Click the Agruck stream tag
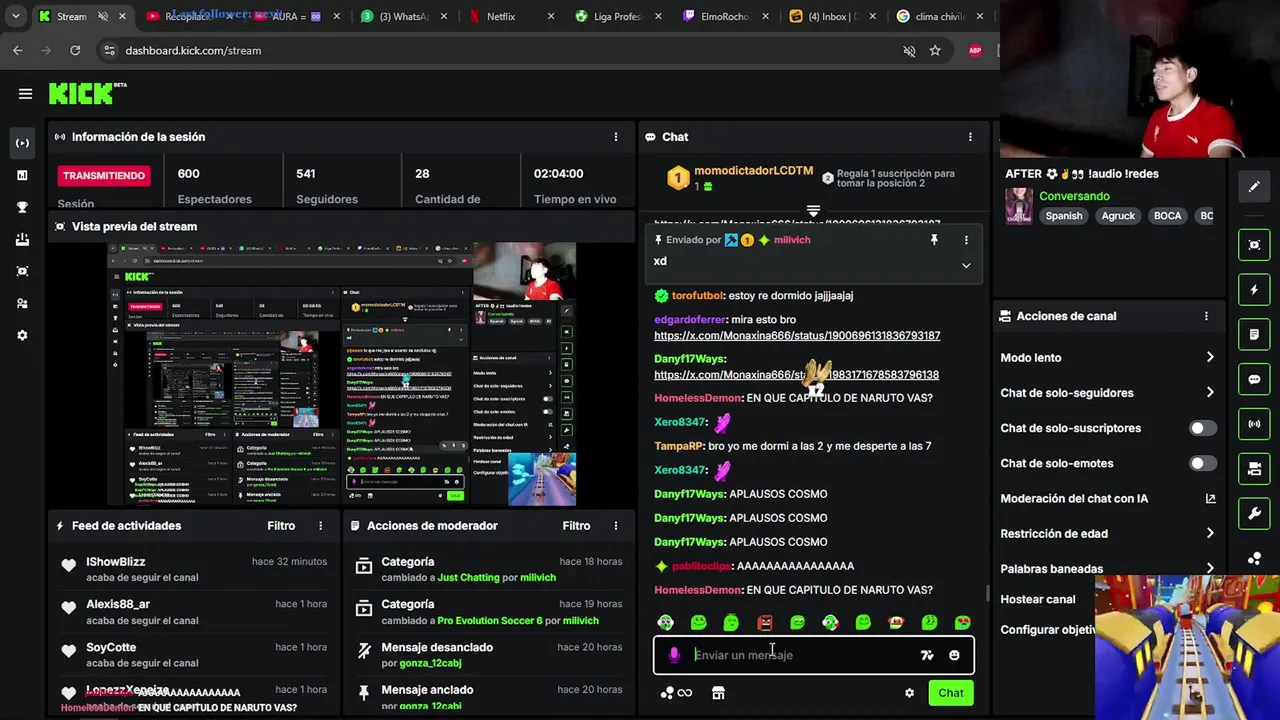This screenshot has width=1280, height=720. tap(1118, 216)
